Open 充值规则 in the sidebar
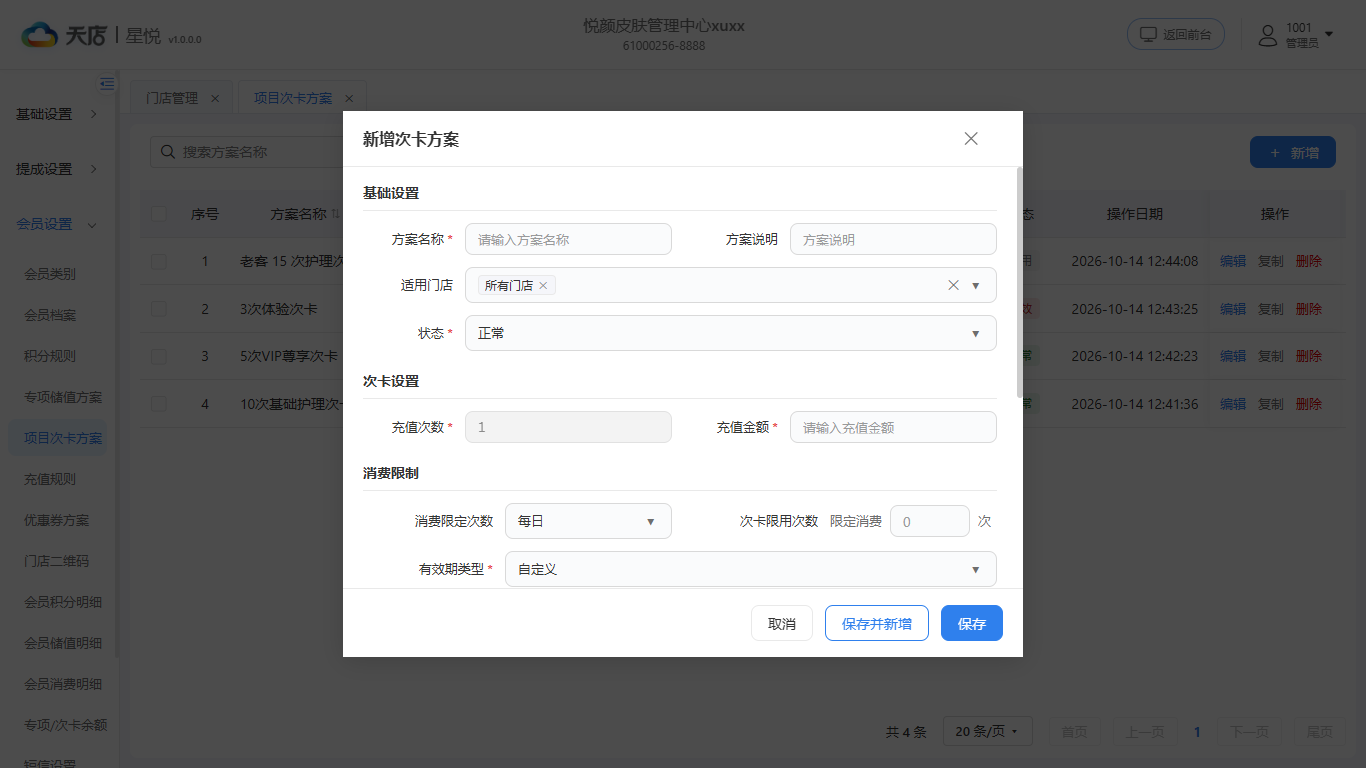 tap(50, 479)
